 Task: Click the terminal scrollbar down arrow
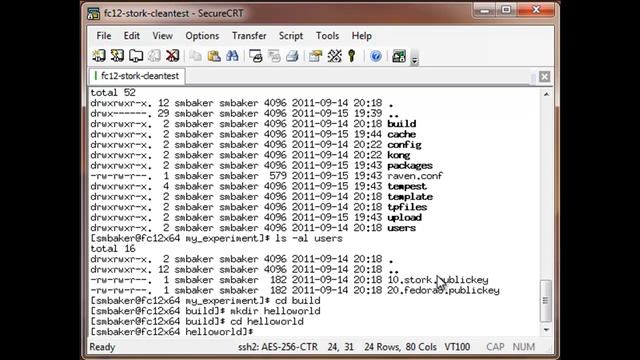pos(546,330)
